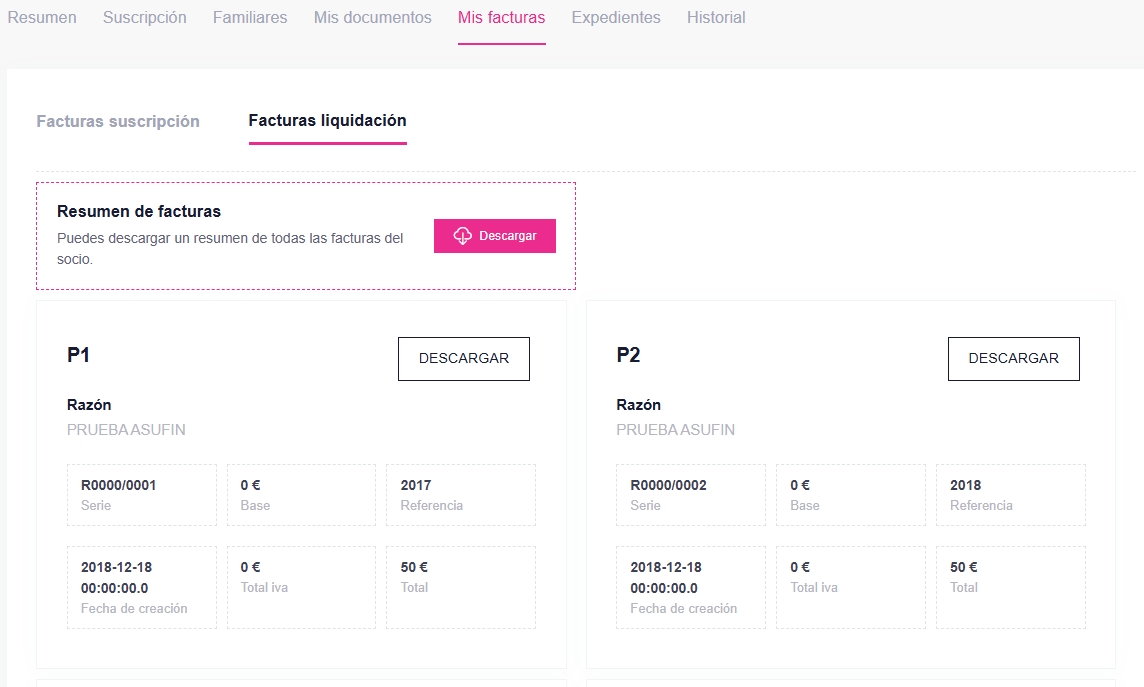This screenshot has width=1144, height=687.
Task: Open the Resumen tab
Action: point(42,18)
